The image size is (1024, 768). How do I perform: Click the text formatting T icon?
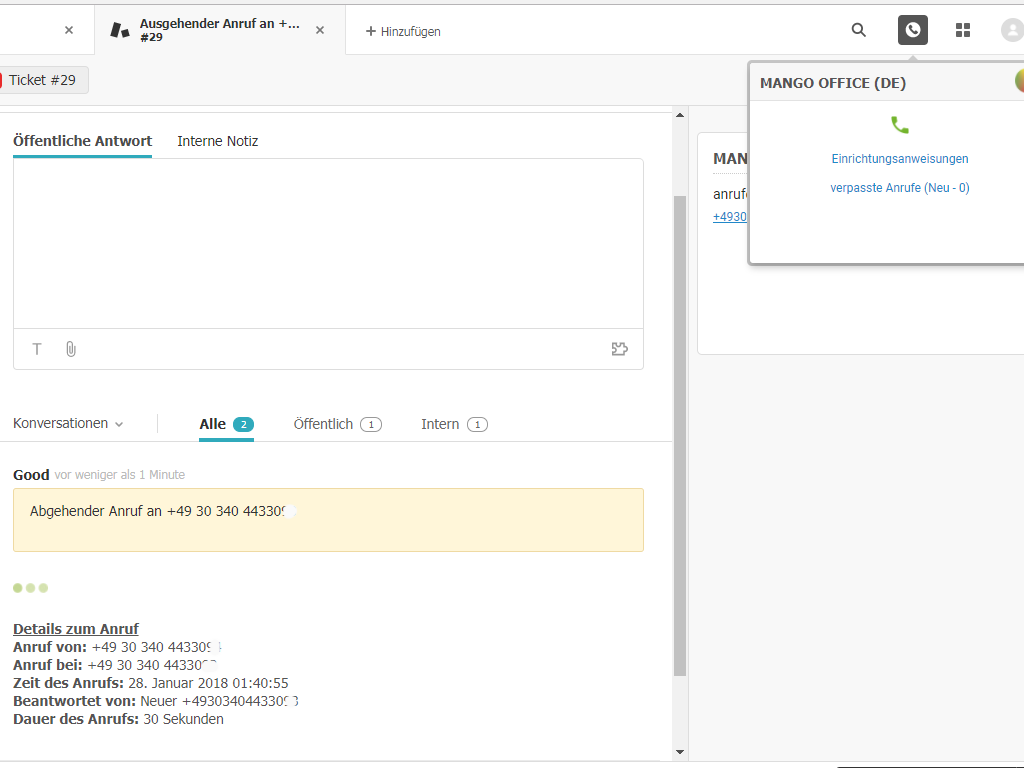coord(37,349)
